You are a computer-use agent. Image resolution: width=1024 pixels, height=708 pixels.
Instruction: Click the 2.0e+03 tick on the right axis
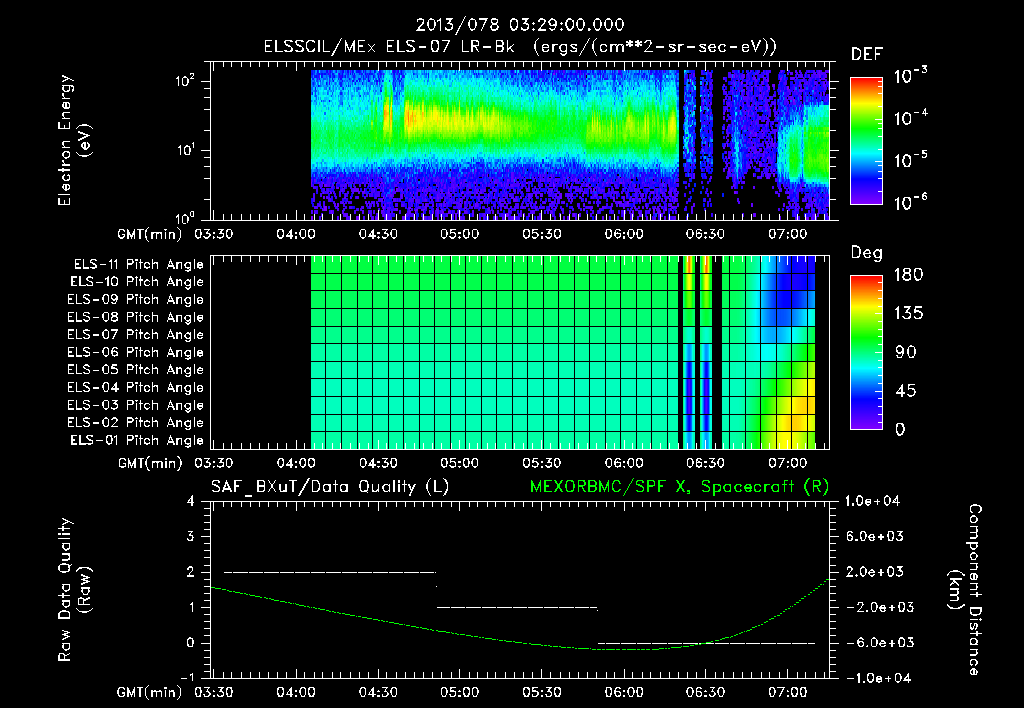876,572
